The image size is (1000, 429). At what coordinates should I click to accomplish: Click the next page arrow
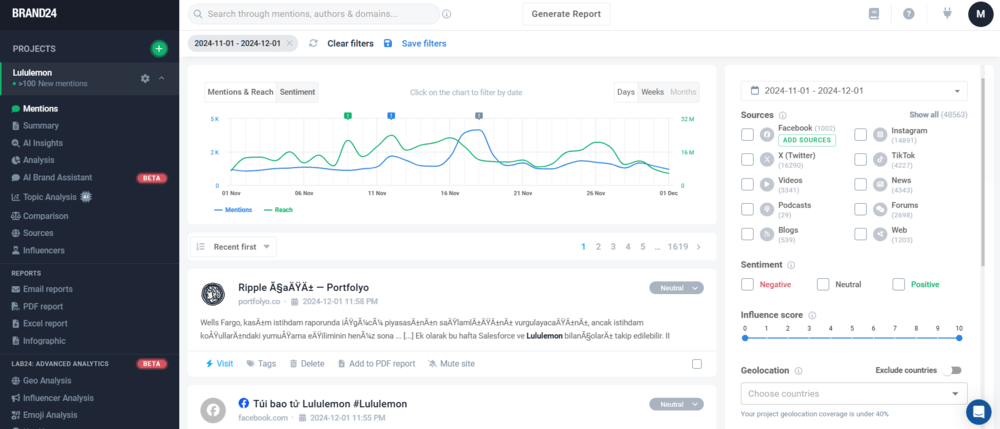(x=699, y=246)
